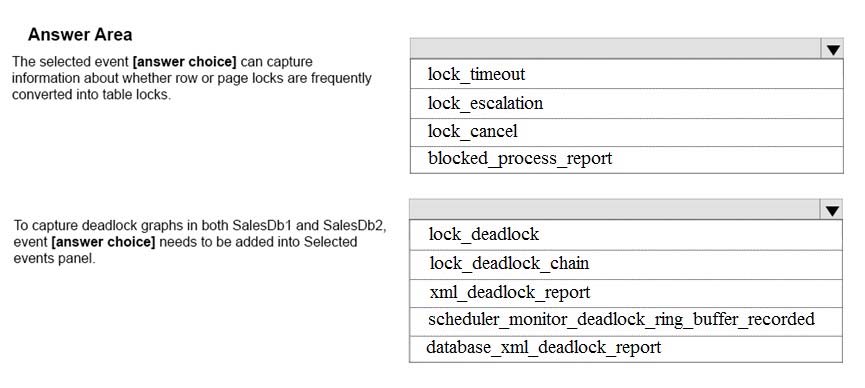Click the Answer Area heading
Image resolution: width=865 pixels, height=388 pixels.
80,35
